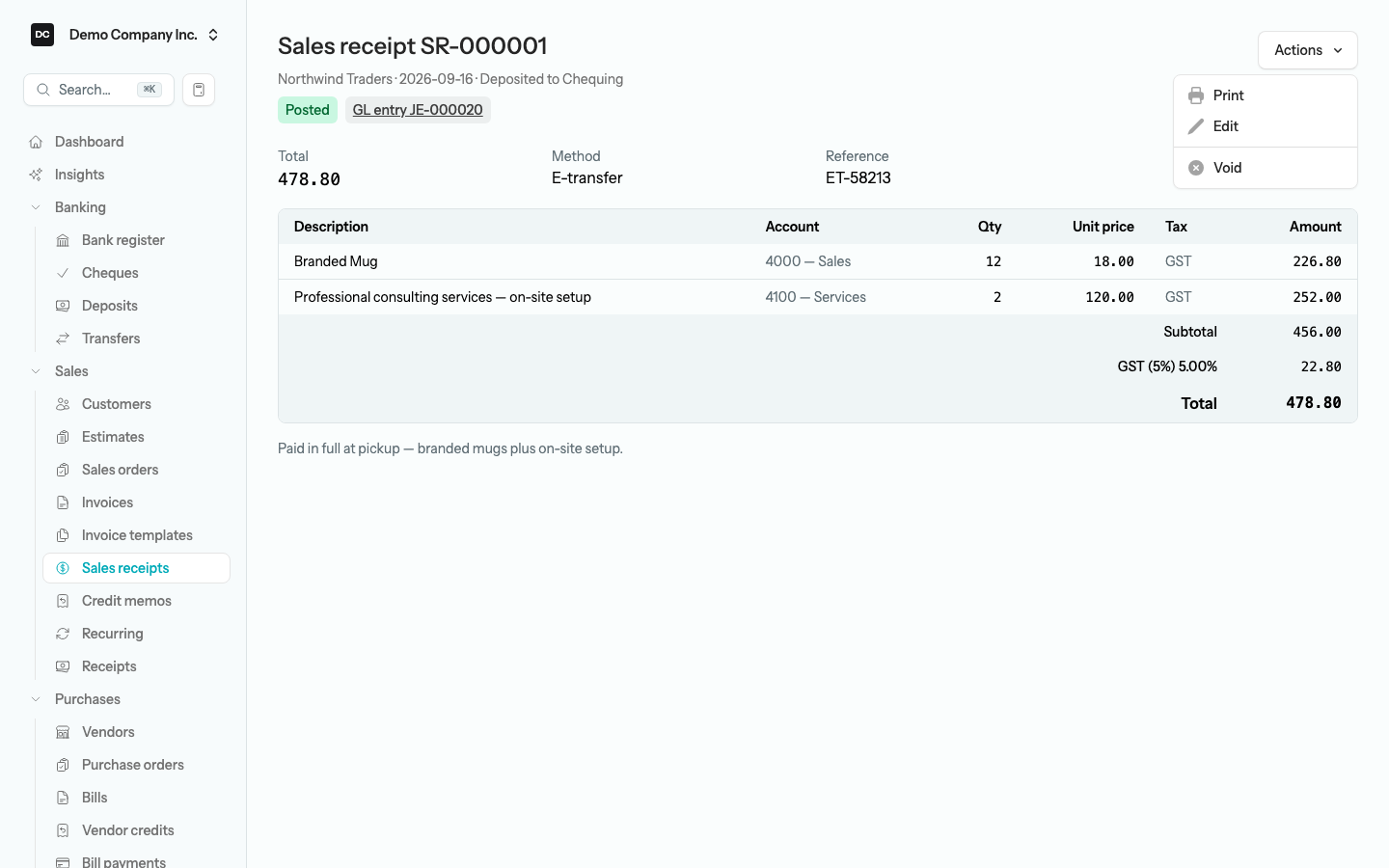Click the Posted status badge
Image resolution: width=1389 pixels, height=868 pixels.
308,110
